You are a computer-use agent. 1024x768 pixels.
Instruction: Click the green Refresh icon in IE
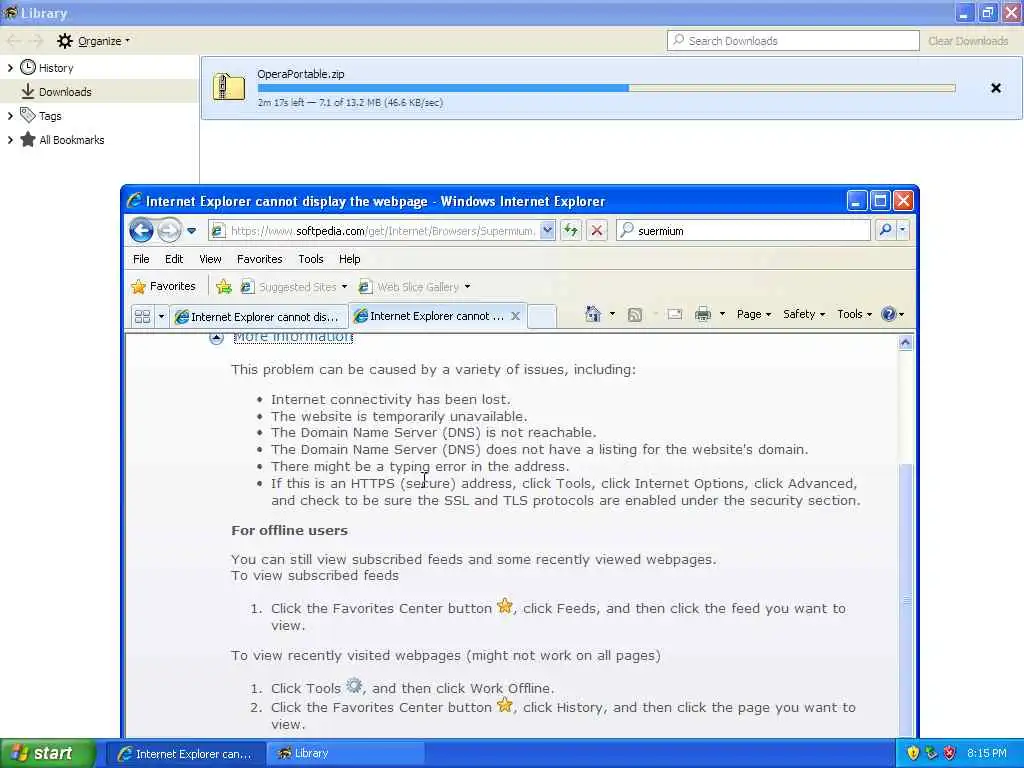coord(571,230)
